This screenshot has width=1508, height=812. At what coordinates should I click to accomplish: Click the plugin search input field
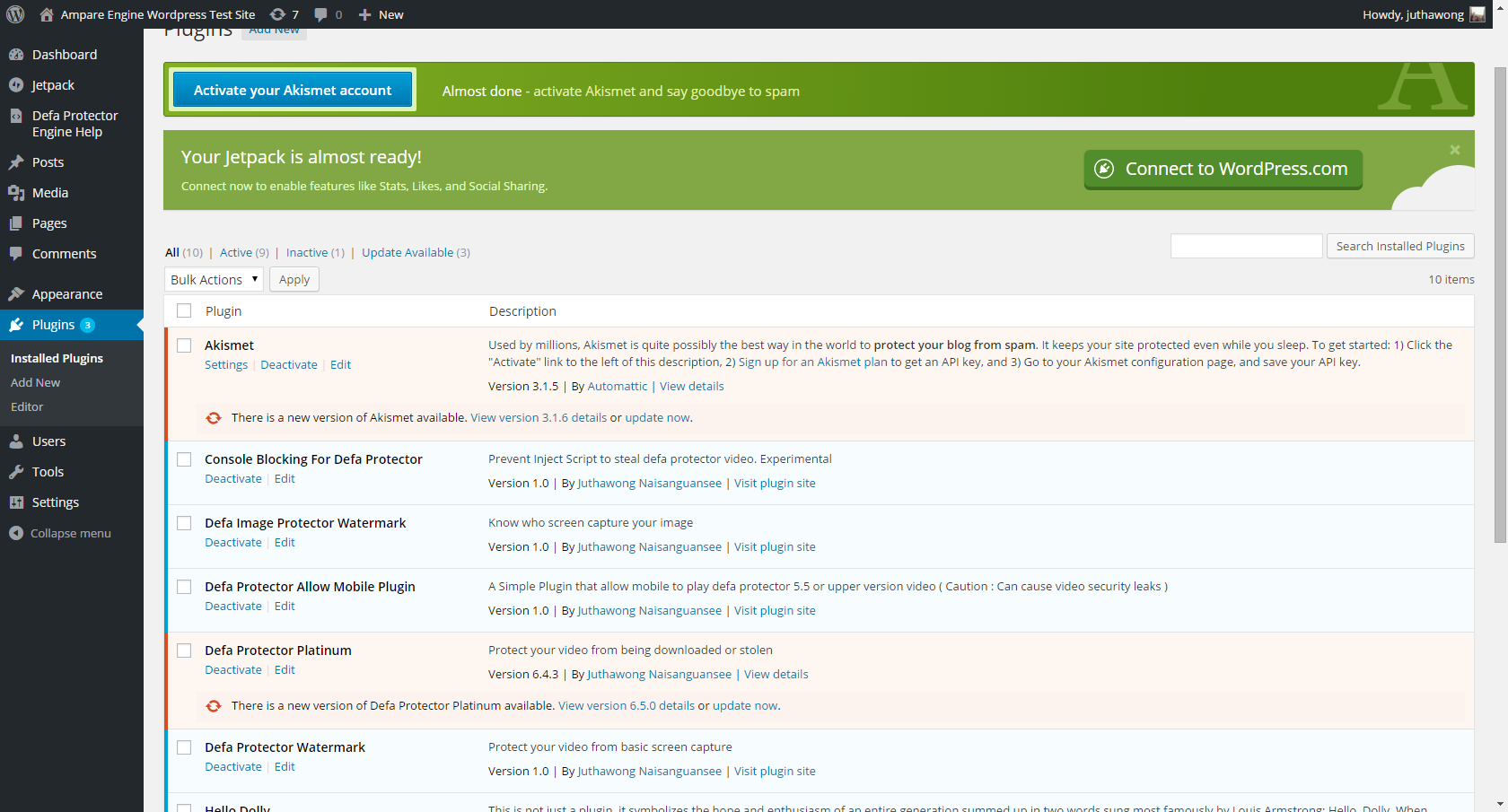pos(1246,245)
